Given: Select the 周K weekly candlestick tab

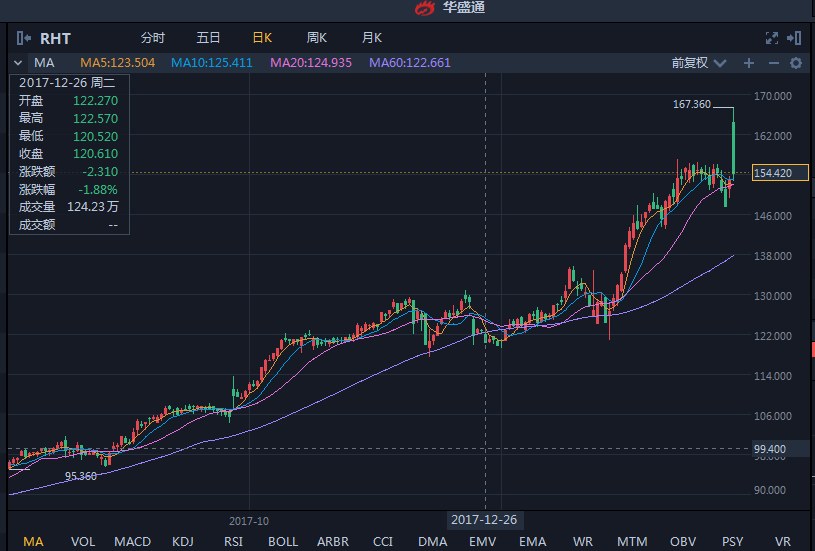Looking at the screenshot, I should point(317,38).
